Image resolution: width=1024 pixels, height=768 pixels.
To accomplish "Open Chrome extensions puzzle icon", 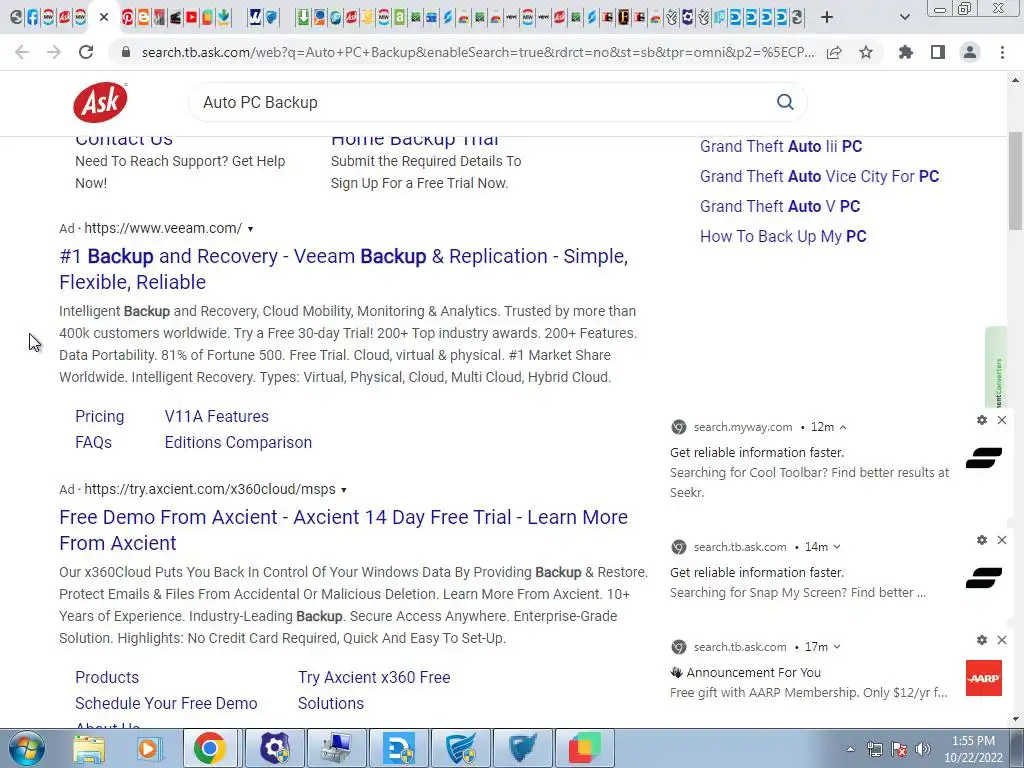I will (906, 52).
